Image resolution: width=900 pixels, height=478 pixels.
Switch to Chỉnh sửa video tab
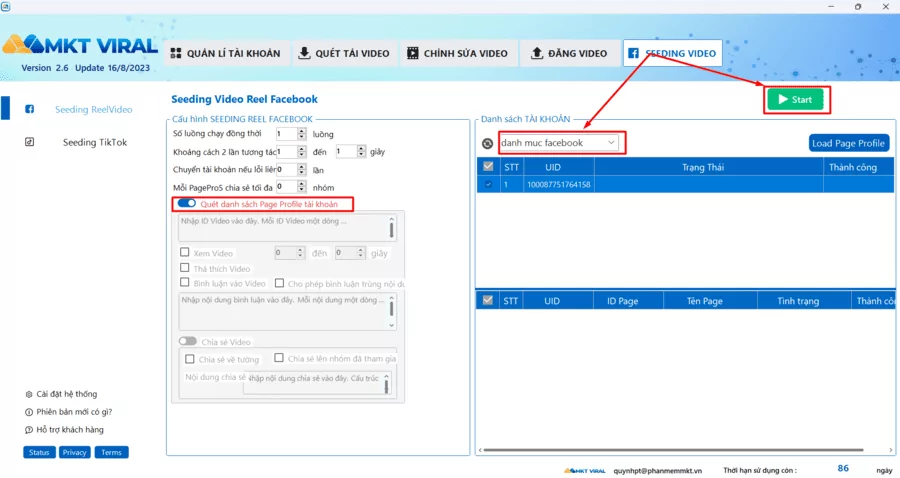458,53
